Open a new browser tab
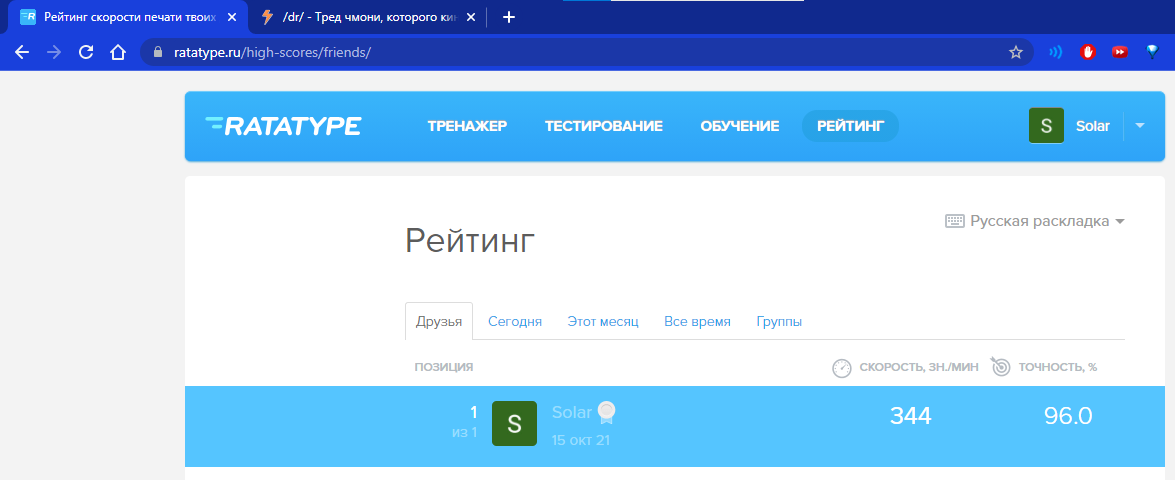1175x480 pixels. (509, 16)
